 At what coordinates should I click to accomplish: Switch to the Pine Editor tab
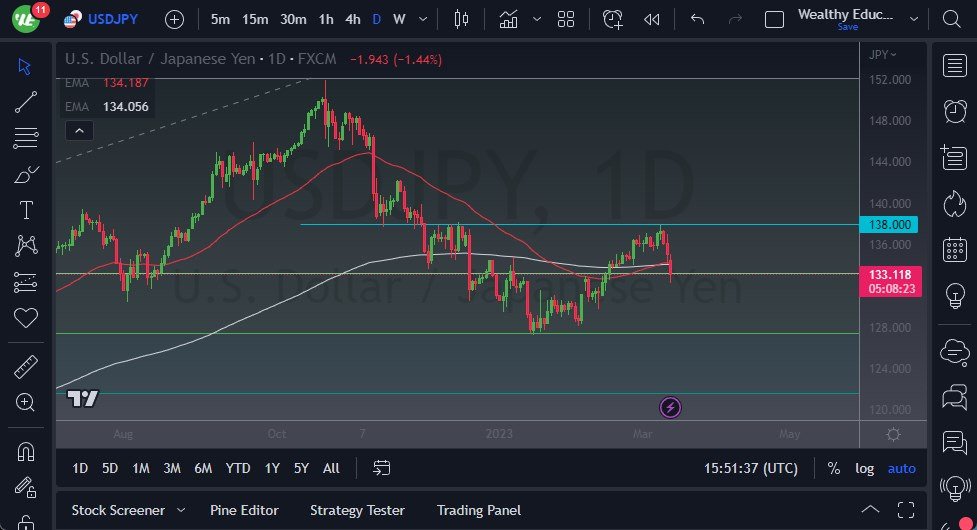click(x=244, y=510)
